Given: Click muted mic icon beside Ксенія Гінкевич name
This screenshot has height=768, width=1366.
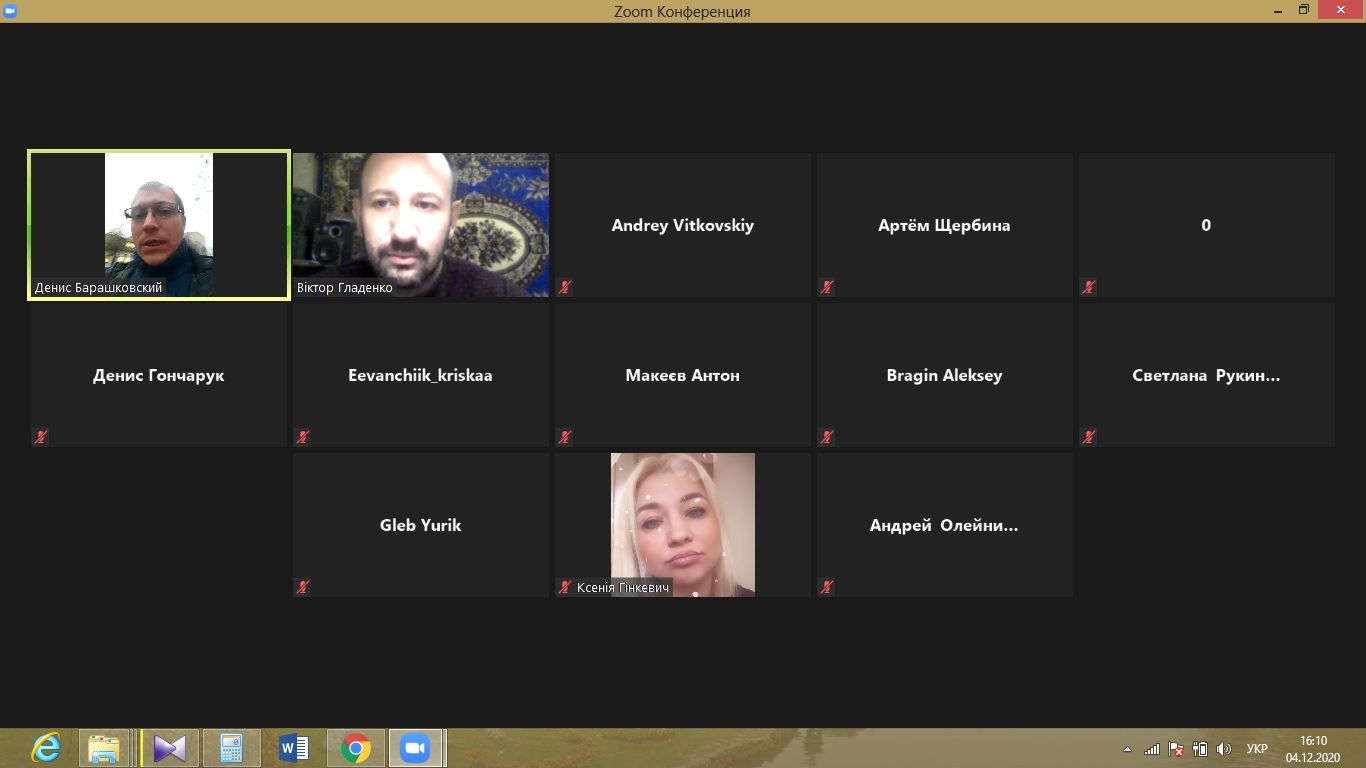Looking at the screenshot, I should tap(565, 587).
